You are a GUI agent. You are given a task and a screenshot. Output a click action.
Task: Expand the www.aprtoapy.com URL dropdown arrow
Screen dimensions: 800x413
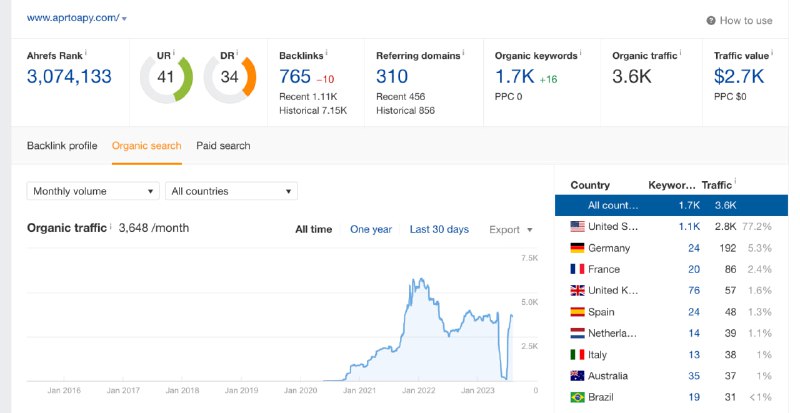[x=124, y=19]
